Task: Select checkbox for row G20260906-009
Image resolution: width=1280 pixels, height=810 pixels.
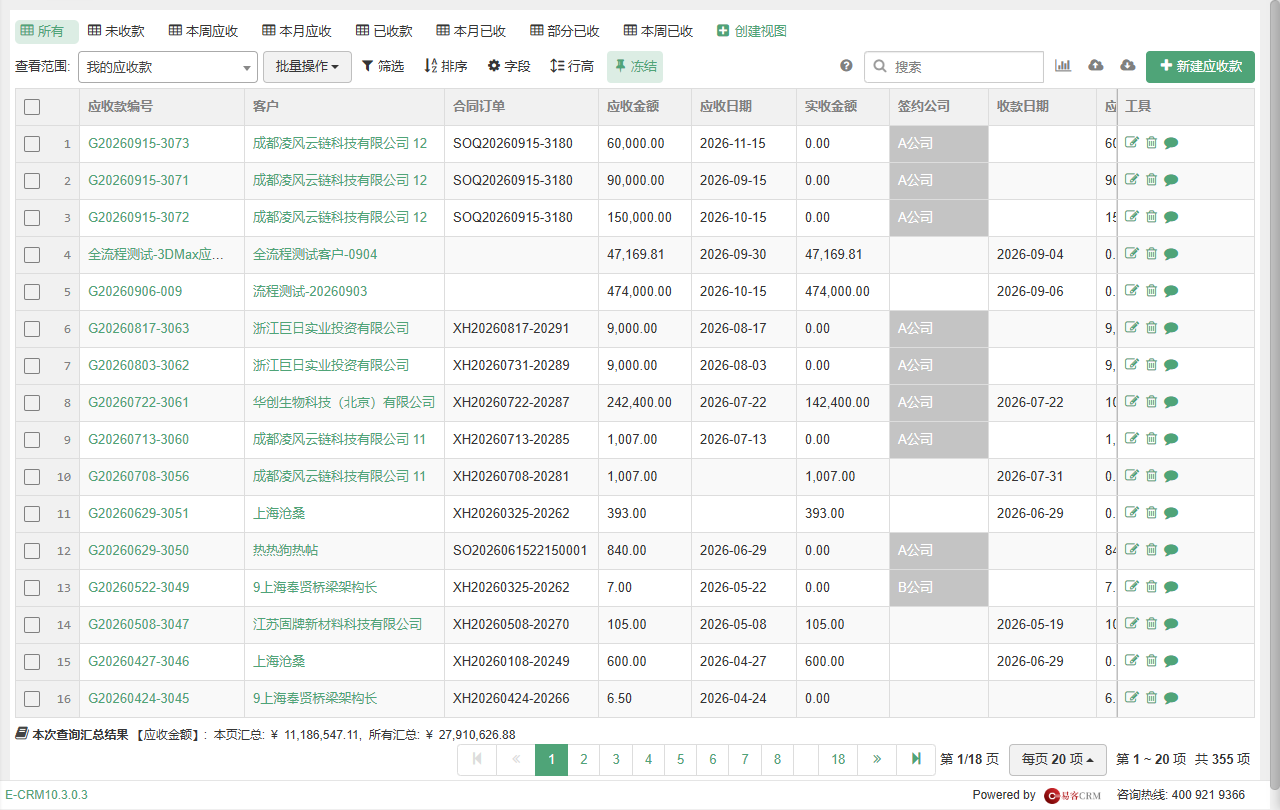Action: (x=32, y=292)
